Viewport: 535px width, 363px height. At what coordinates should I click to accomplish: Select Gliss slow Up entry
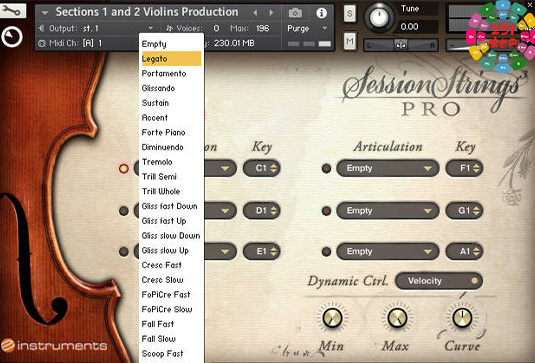click(x=171, y=250)
